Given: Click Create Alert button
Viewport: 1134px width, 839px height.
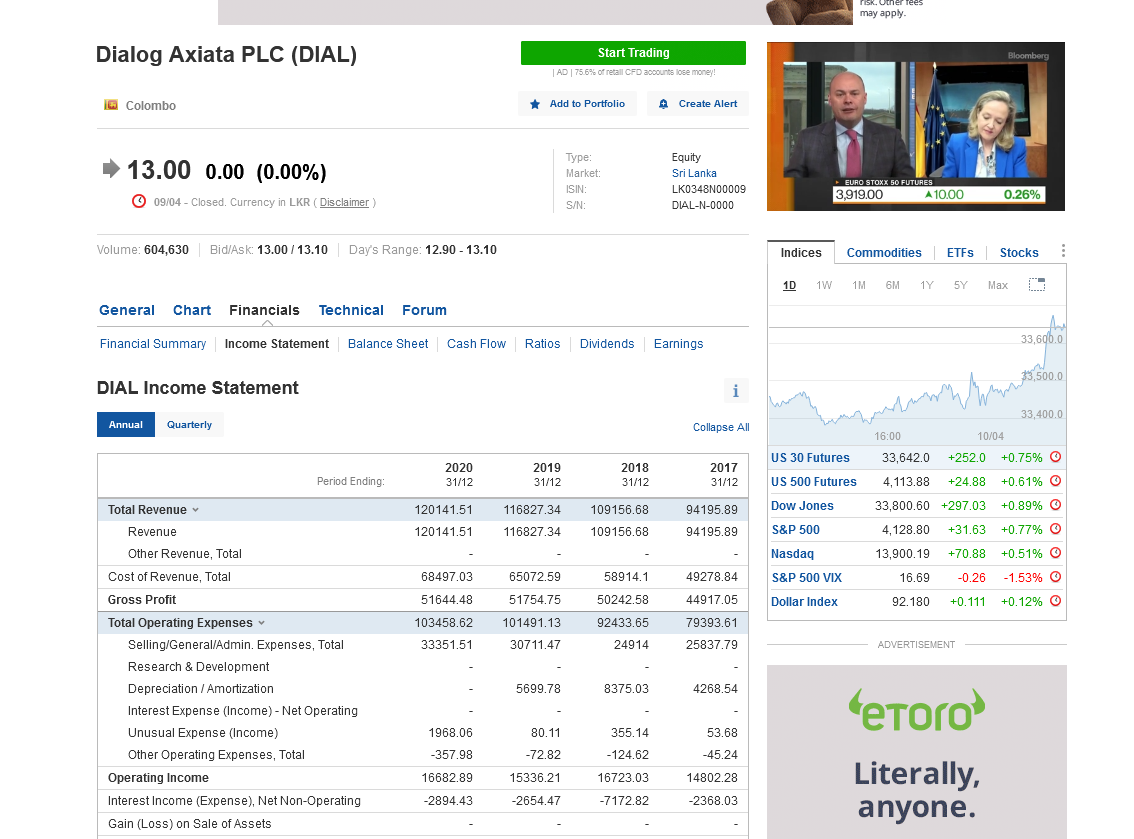Looking at the screenshot, I should (x=698, y=104).
